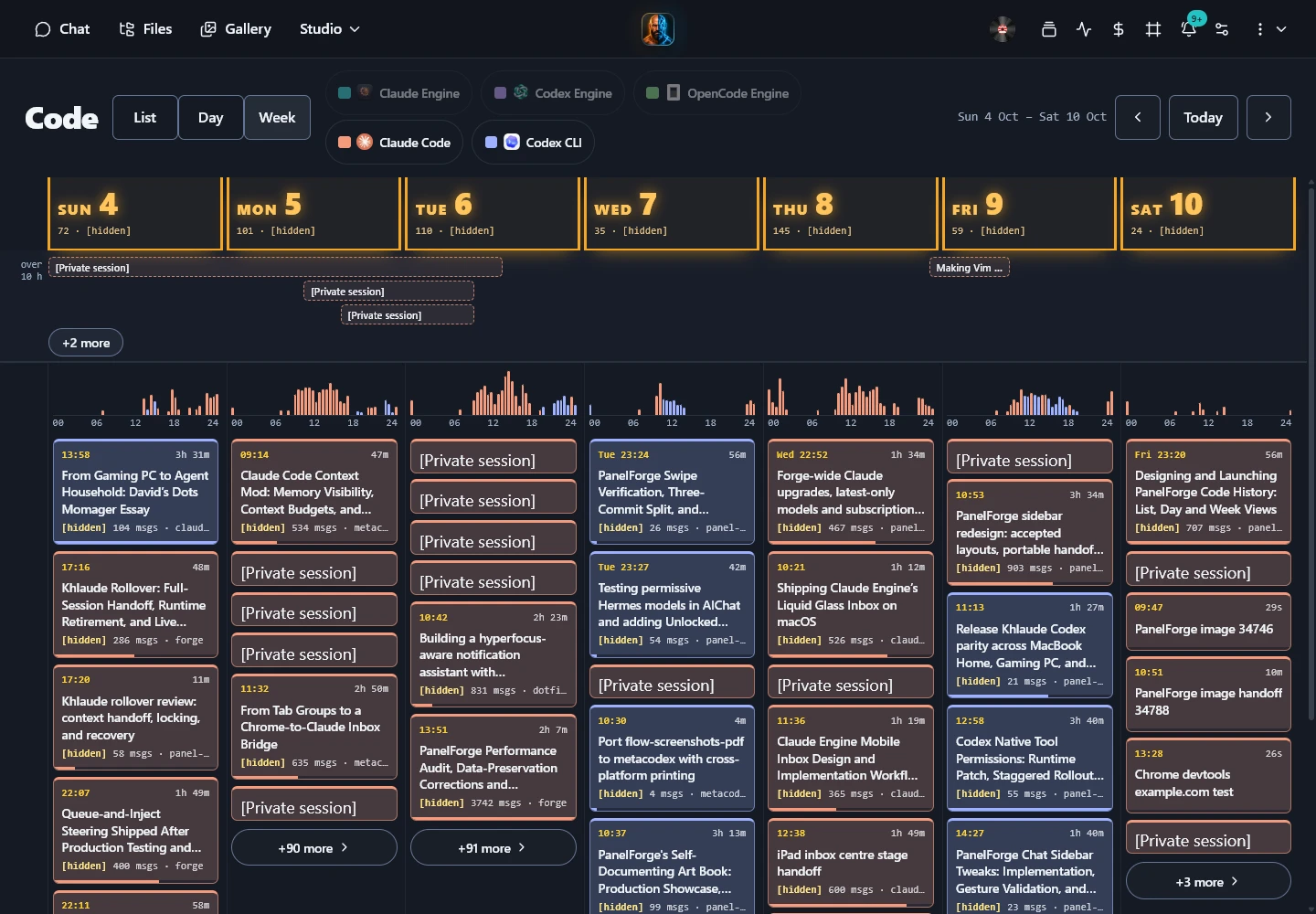1316x914 pixels.
Task: Toggle the Claude Engine filter chip
Action: pyautogui.click(x=399, y=92)
